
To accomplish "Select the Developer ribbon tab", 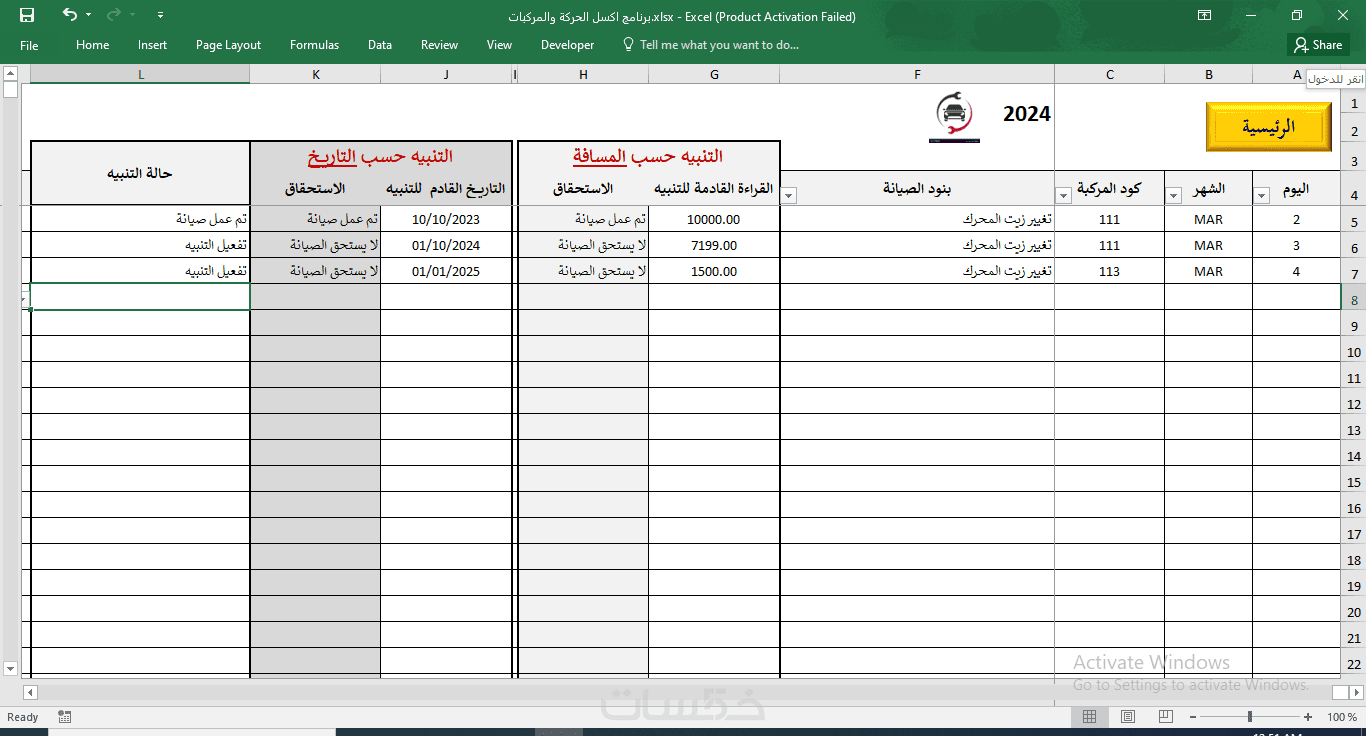I will [x=567, y=45].
